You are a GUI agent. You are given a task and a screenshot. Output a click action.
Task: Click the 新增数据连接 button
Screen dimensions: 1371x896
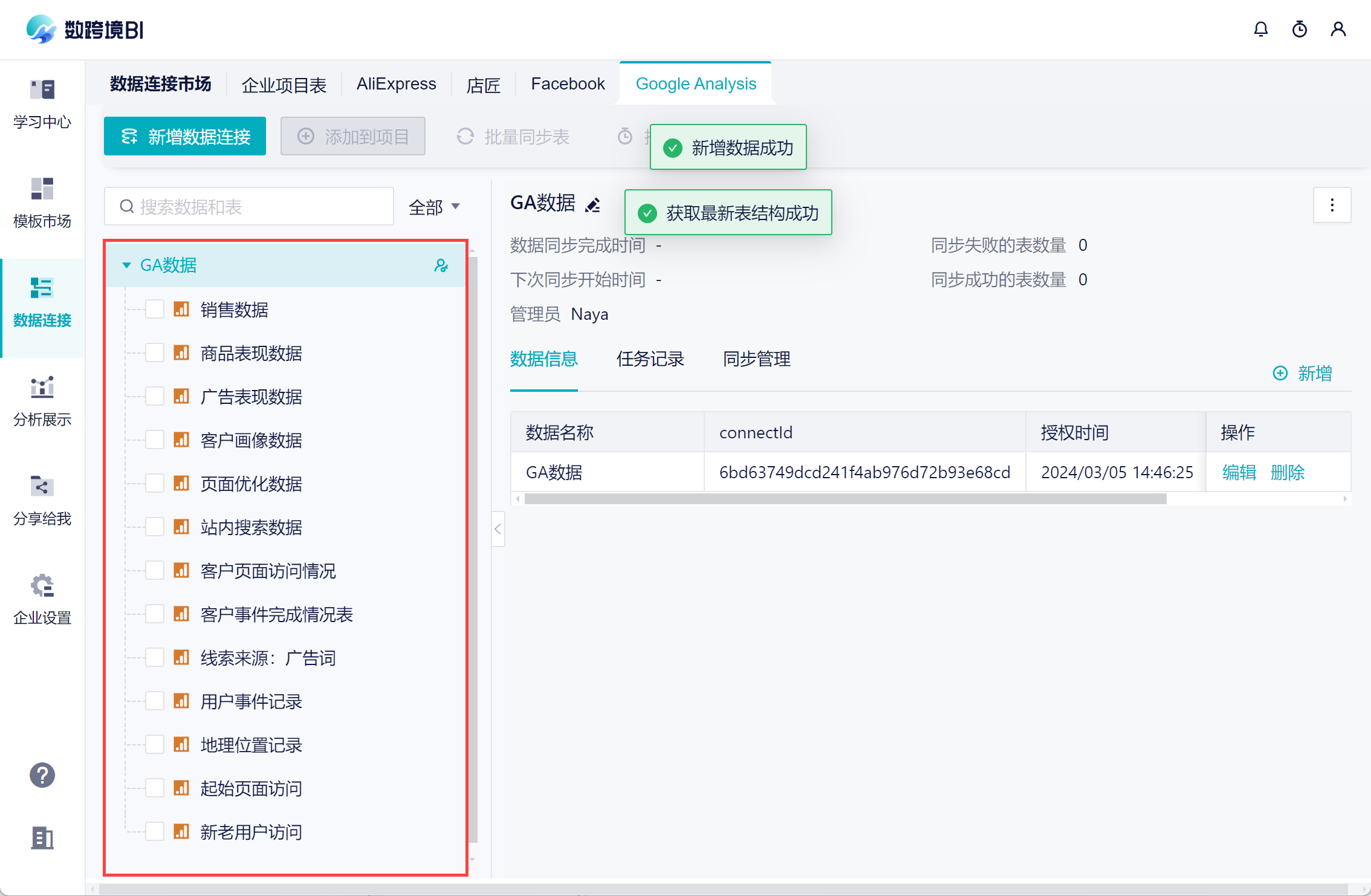(x=185, y=137)
